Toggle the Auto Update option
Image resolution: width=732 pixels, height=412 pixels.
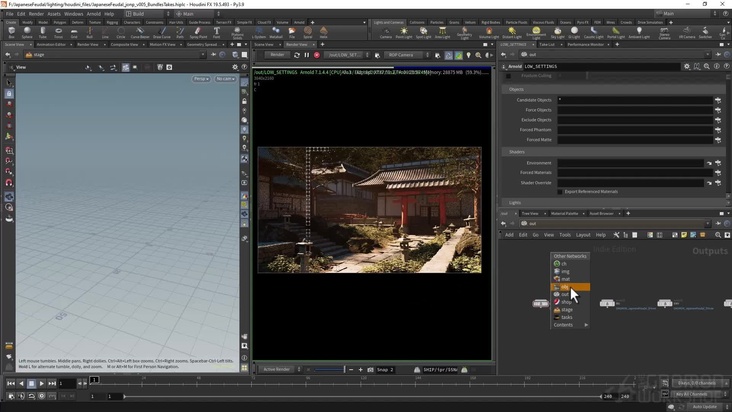pos(704,406)
